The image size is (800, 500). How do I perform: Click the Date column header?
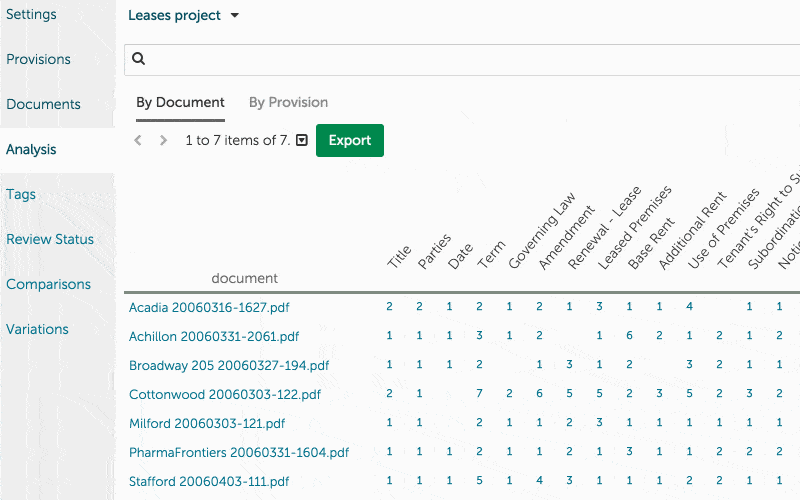coord(460,256)
